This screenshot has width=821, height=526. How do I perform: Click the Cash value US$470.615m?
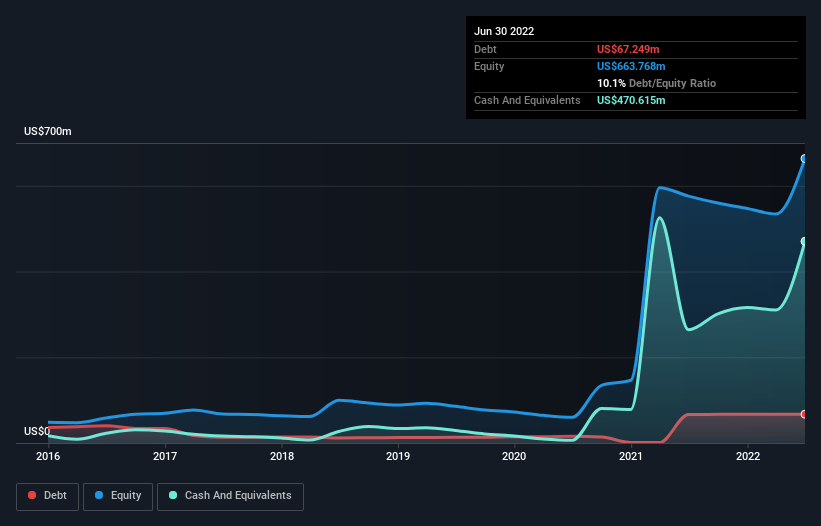tap(631, 100)
